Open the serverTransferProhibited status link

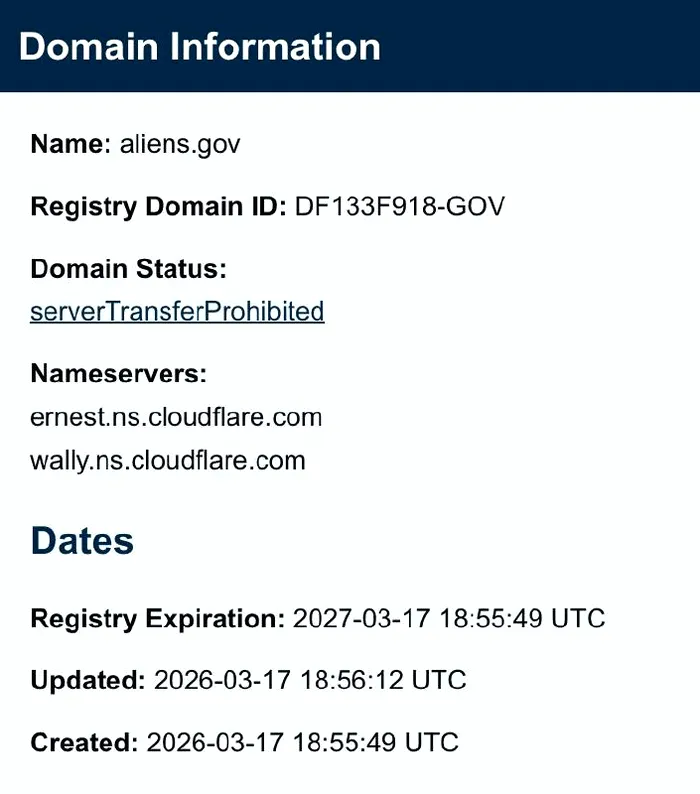[177, 311]
